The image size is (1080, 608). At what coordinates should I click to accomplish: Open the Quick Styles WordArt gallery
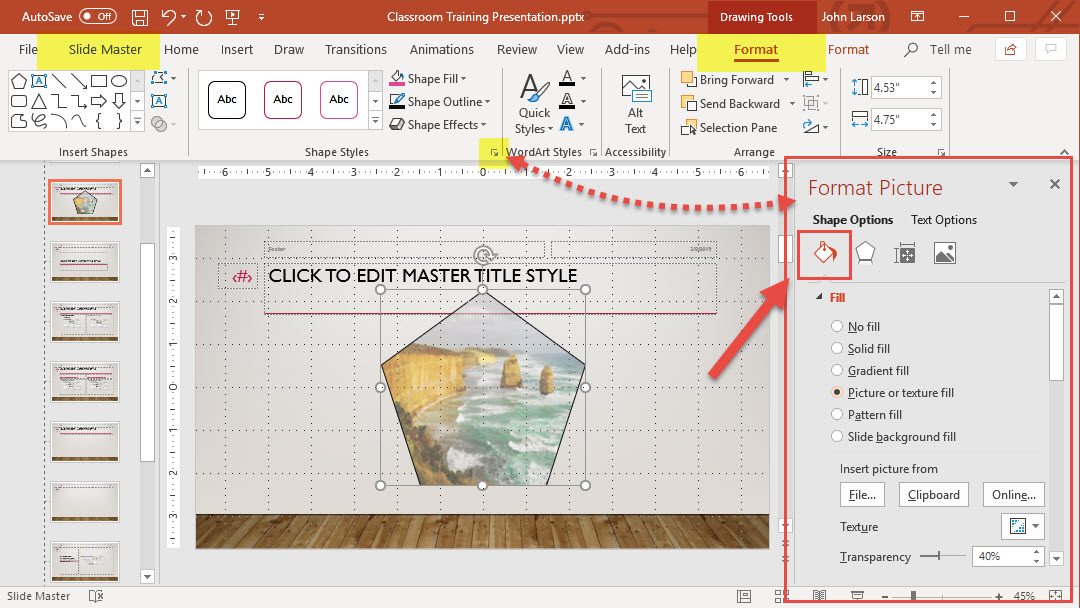534,104
